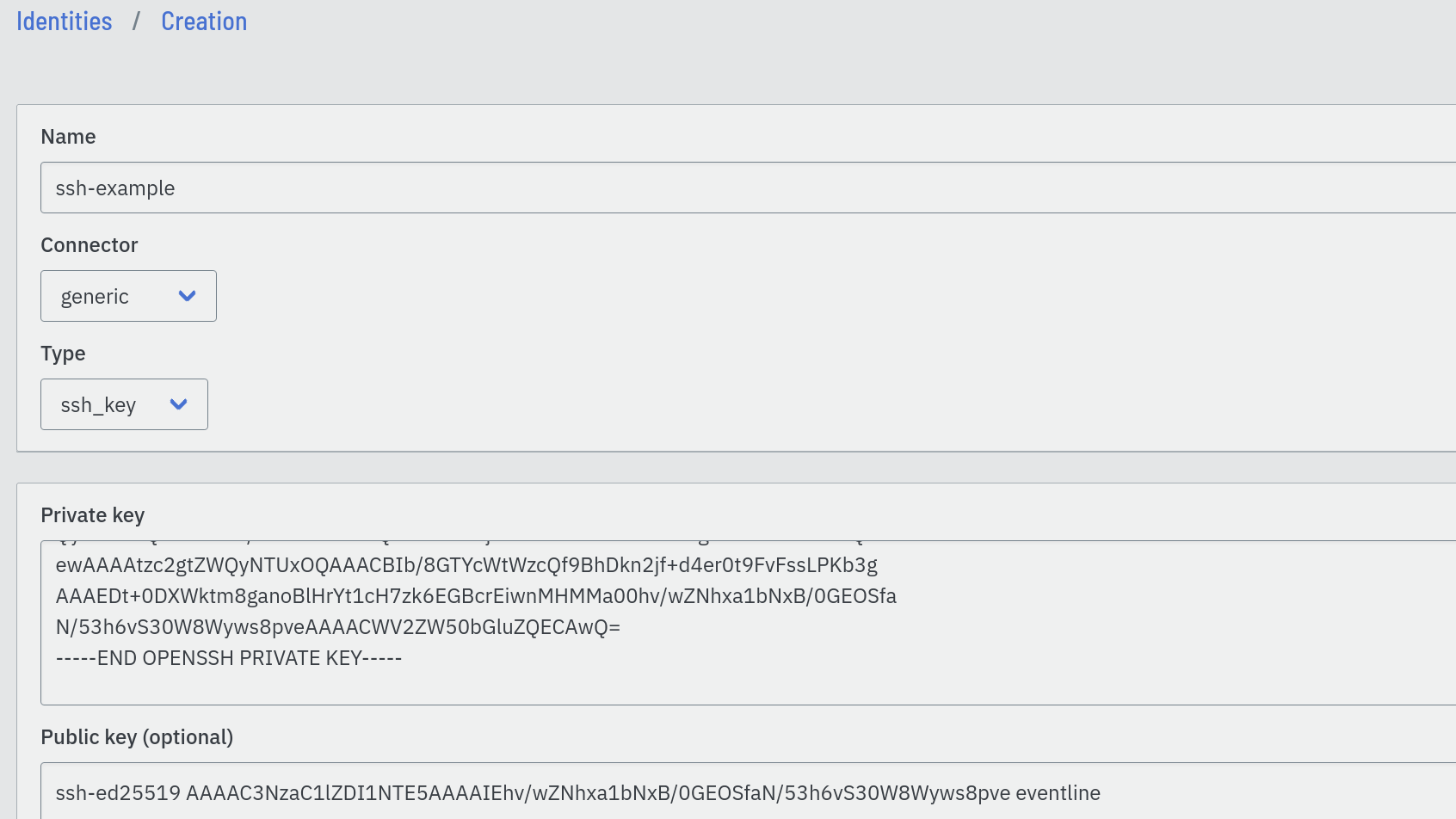Click the private key line starting with AAAEDt+0DX

(476, 596)
